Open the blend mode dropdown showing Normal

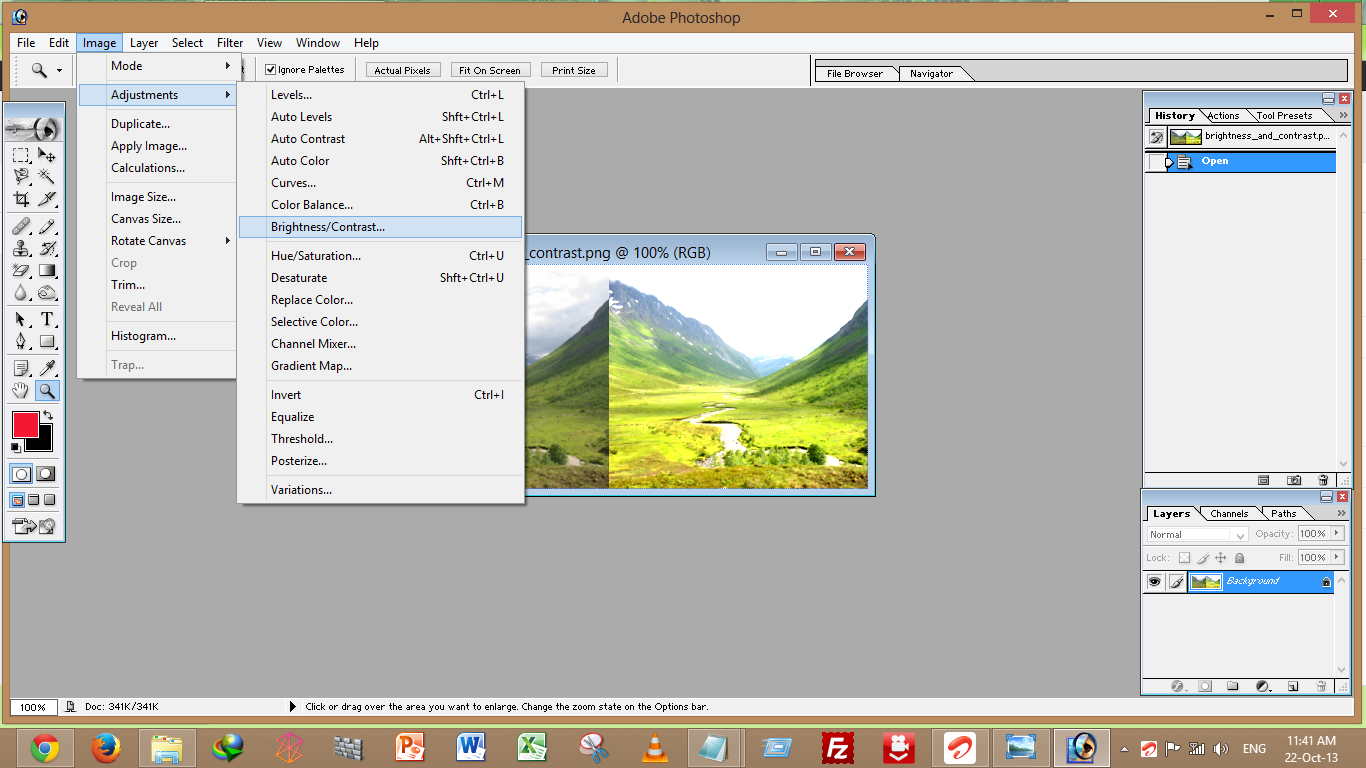[x=1196, y=534]
